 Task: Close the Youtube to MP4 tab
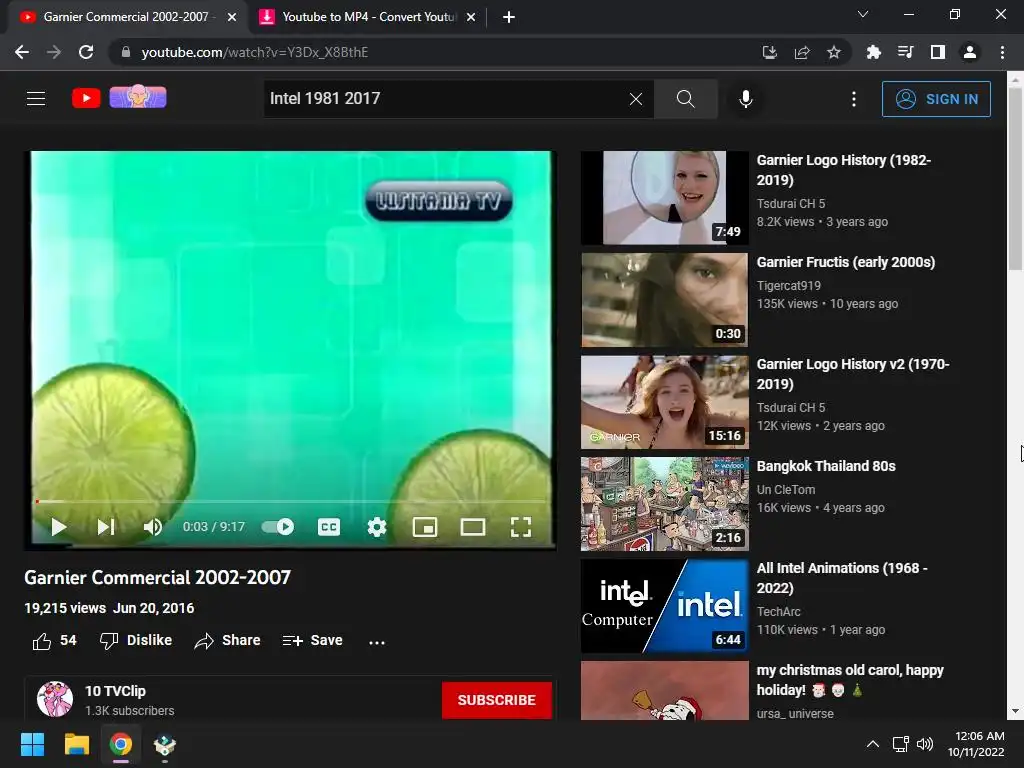pos(471,18)
